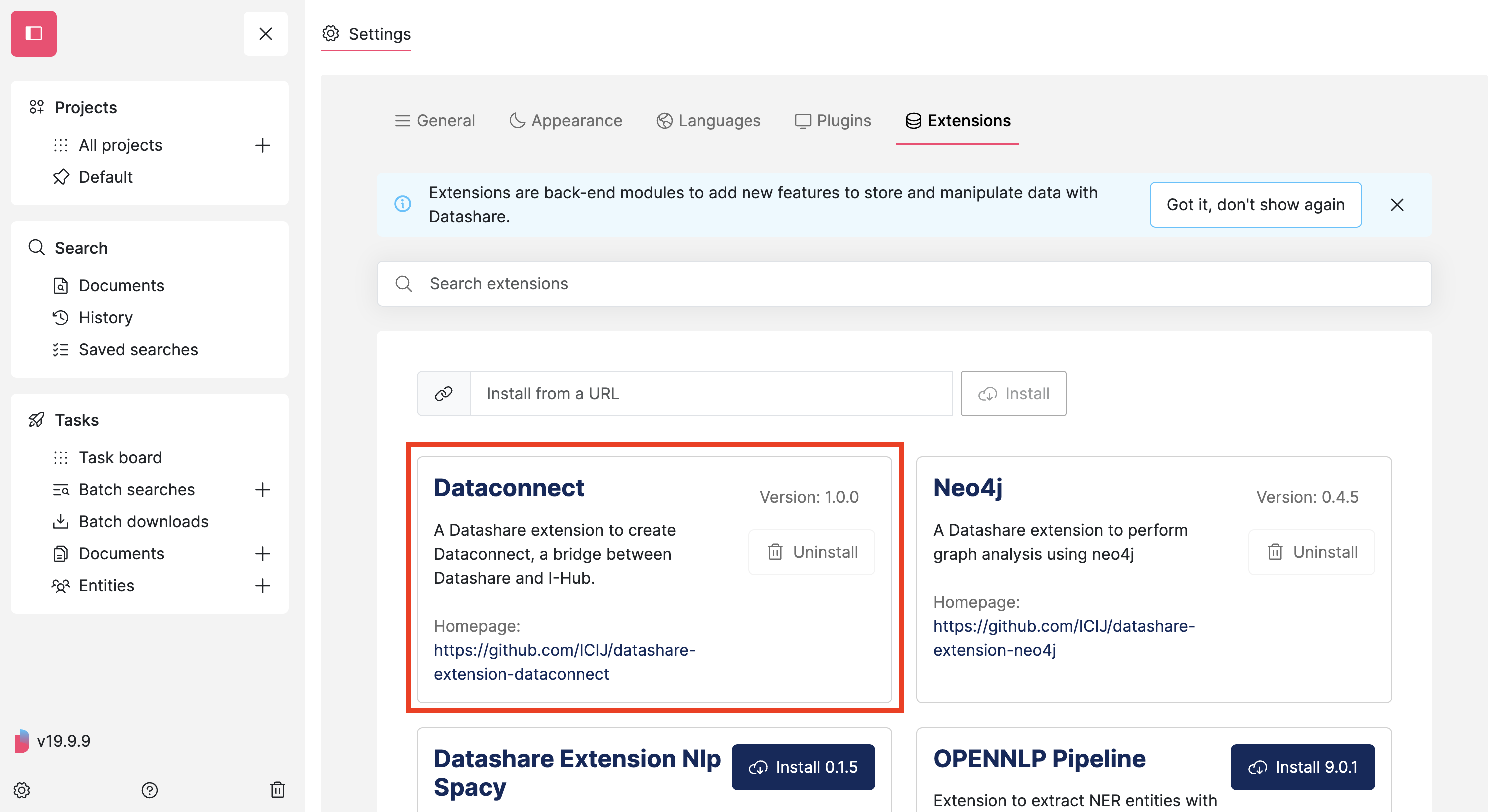Click the magnifier icon in Search extensions
Screen dimensions: 1497x812
click(403, 284)
